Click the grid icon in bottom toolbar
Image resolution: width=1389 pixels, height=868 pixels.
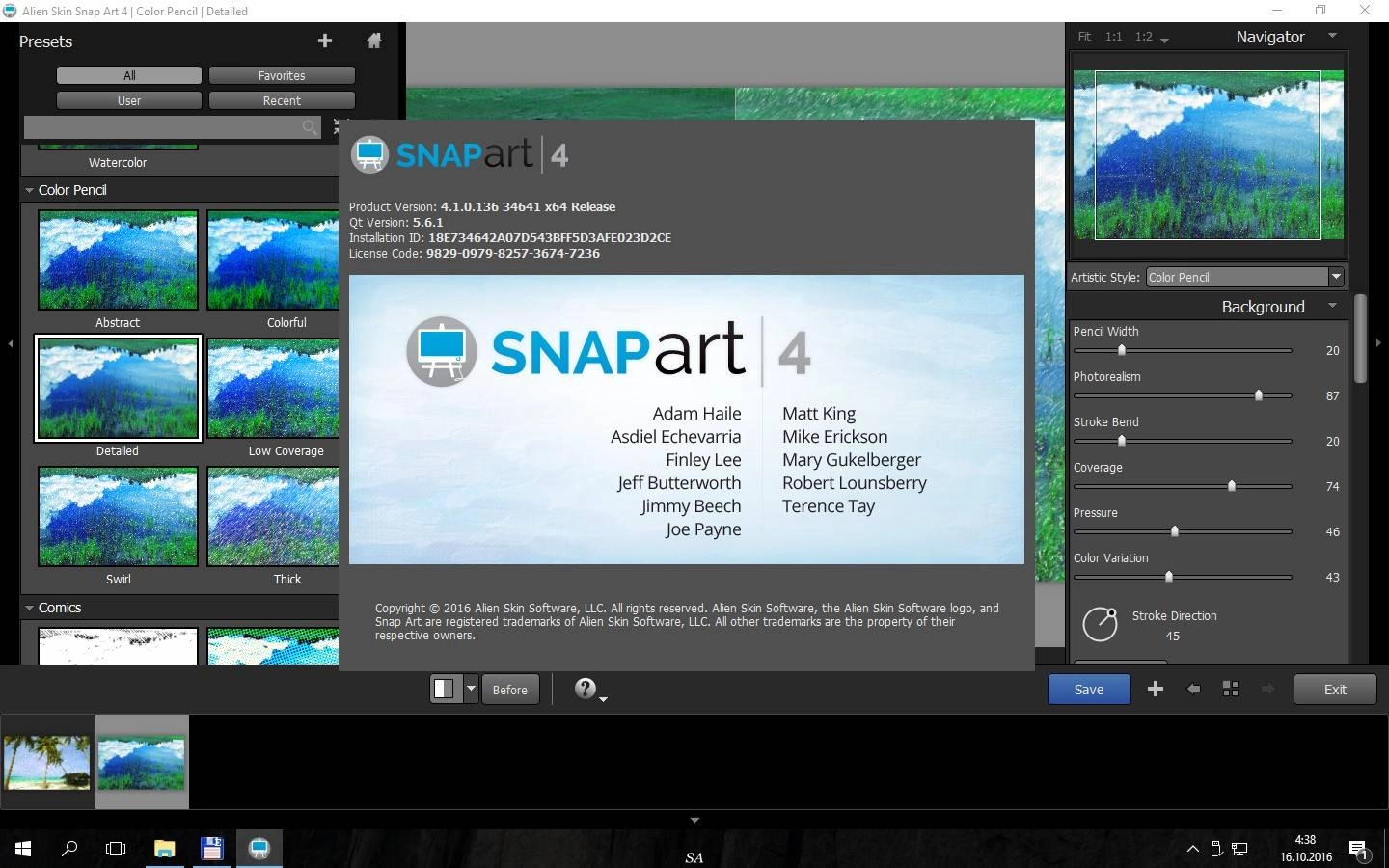(x=1230, y=689)
